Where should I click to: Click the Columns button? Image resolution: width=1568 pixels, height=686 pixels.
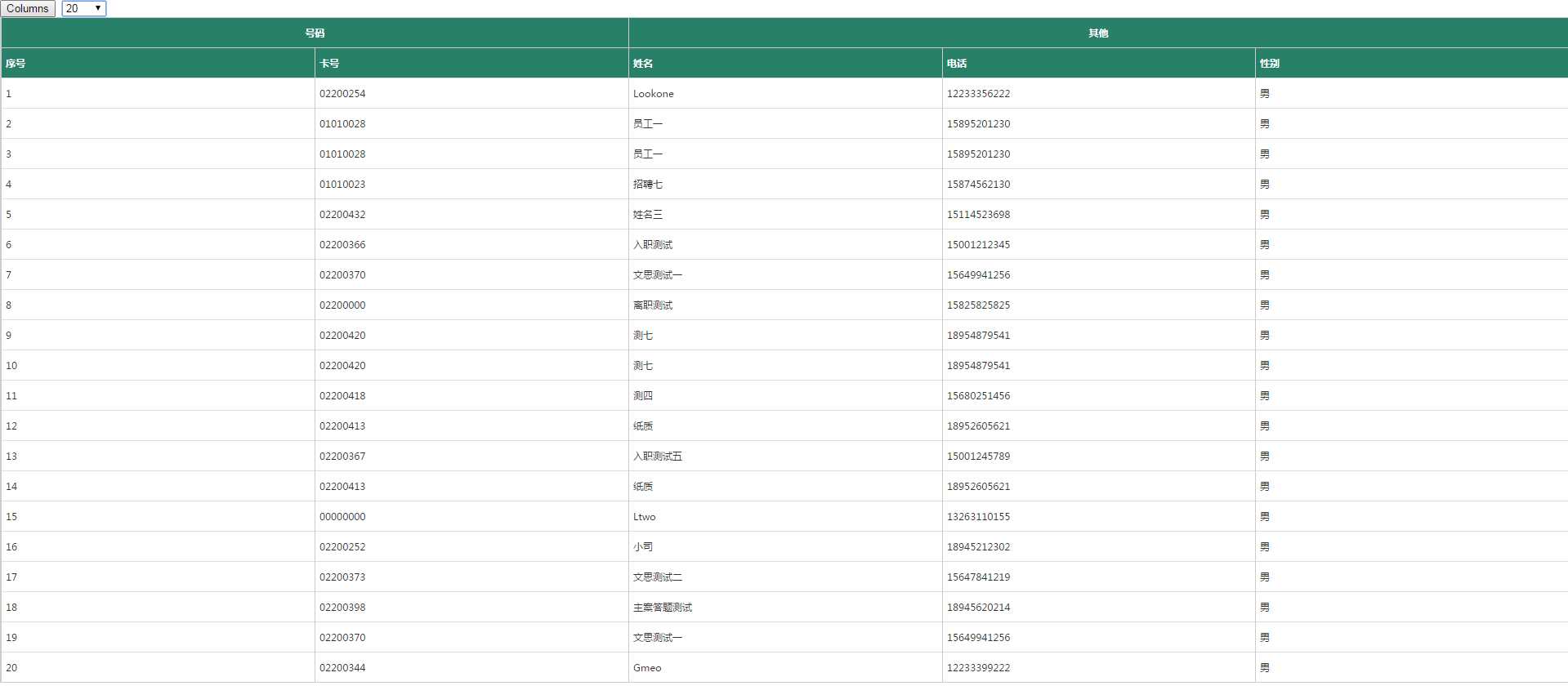(28, 8)
